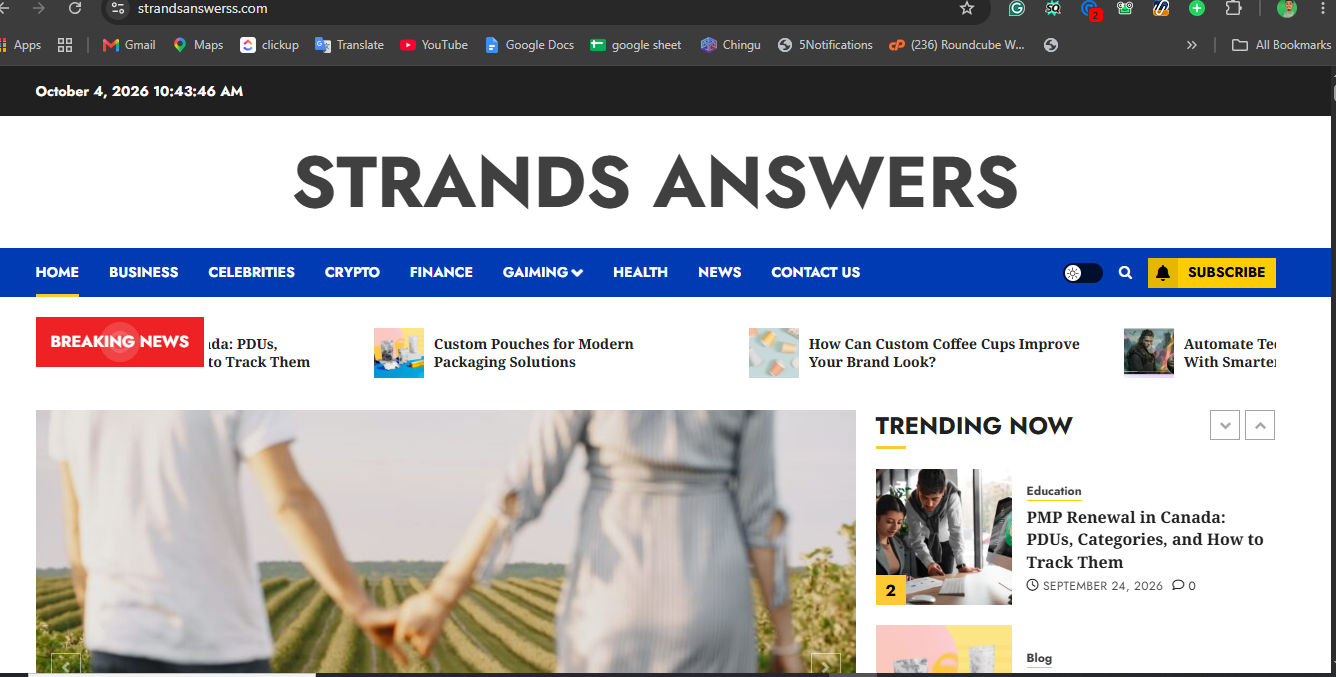1336x677 pixels.
Task: Open 'PMP Renewal in Canada' trending article
Action: (x=1145, y=540)
